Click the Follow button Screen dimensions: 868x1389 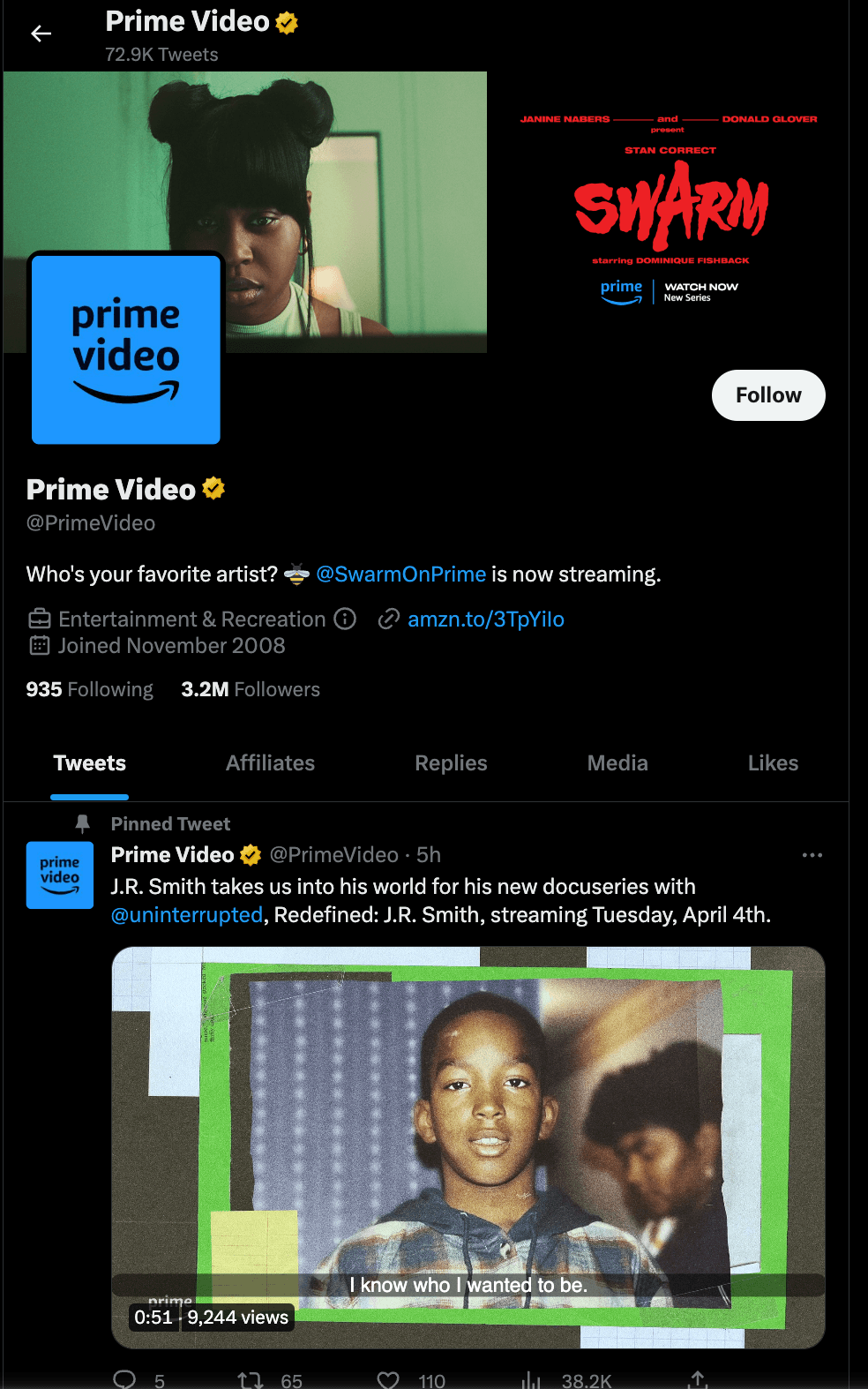click(x=768, y=395)
